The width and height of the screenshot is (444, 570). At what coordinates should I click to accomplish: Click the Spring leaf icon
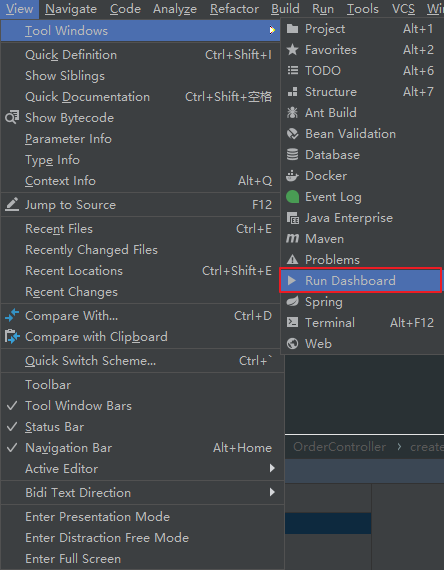click(292, 302)
